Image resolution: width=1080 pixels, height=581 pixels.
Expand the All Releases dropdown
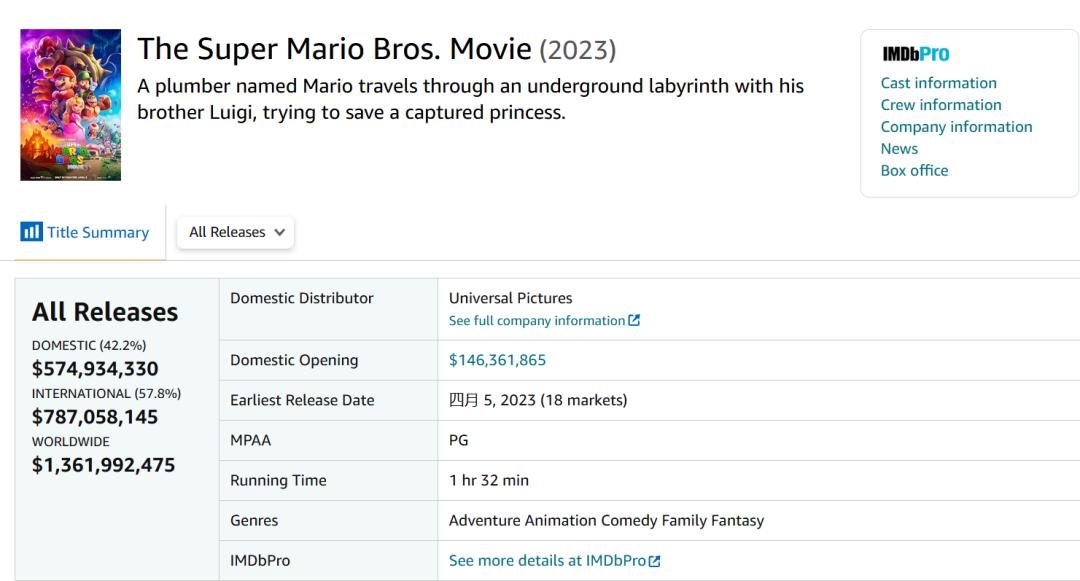pos(236,232)
